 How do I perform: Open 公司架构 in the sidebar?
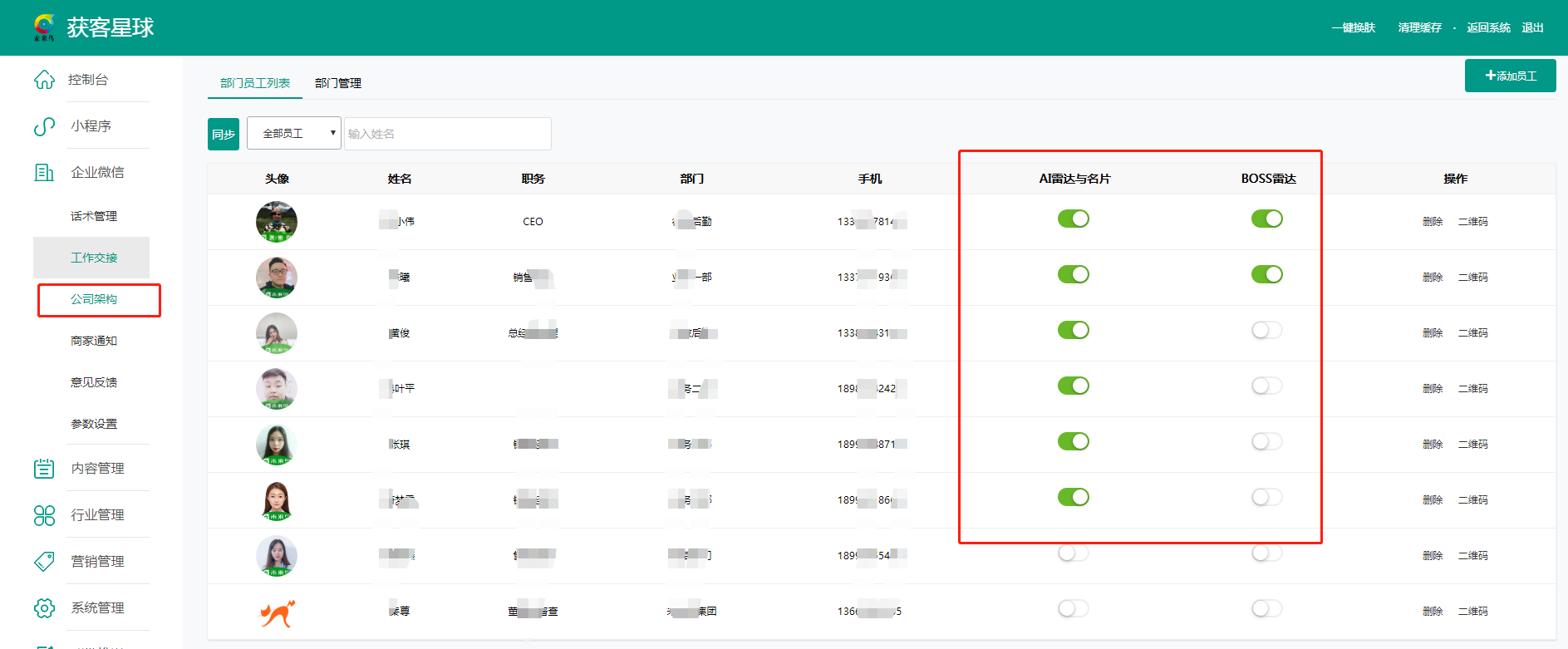tap(94, 299)
